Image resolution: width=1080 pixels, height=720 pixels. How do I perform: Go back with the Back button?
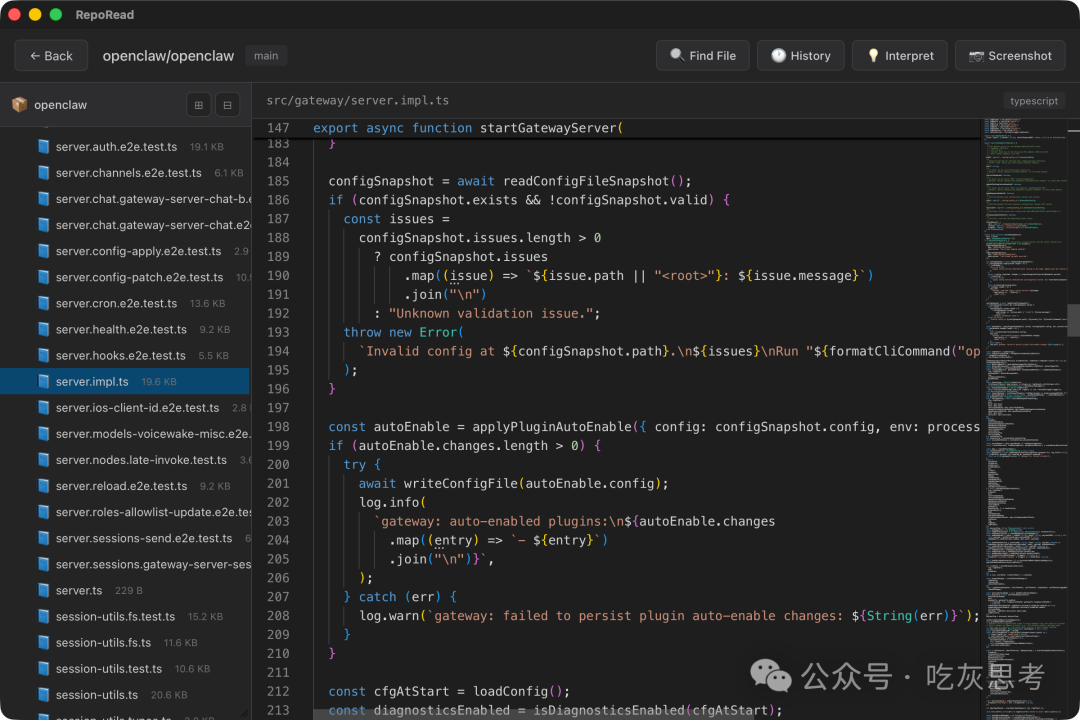tap(51, 56)
